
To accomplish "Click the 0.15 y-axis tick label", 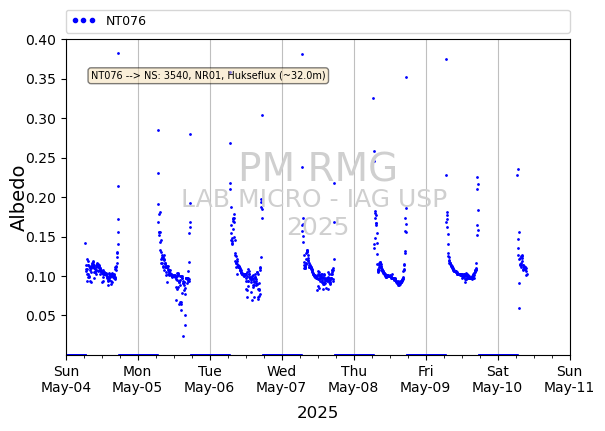I will click(41, 237).
